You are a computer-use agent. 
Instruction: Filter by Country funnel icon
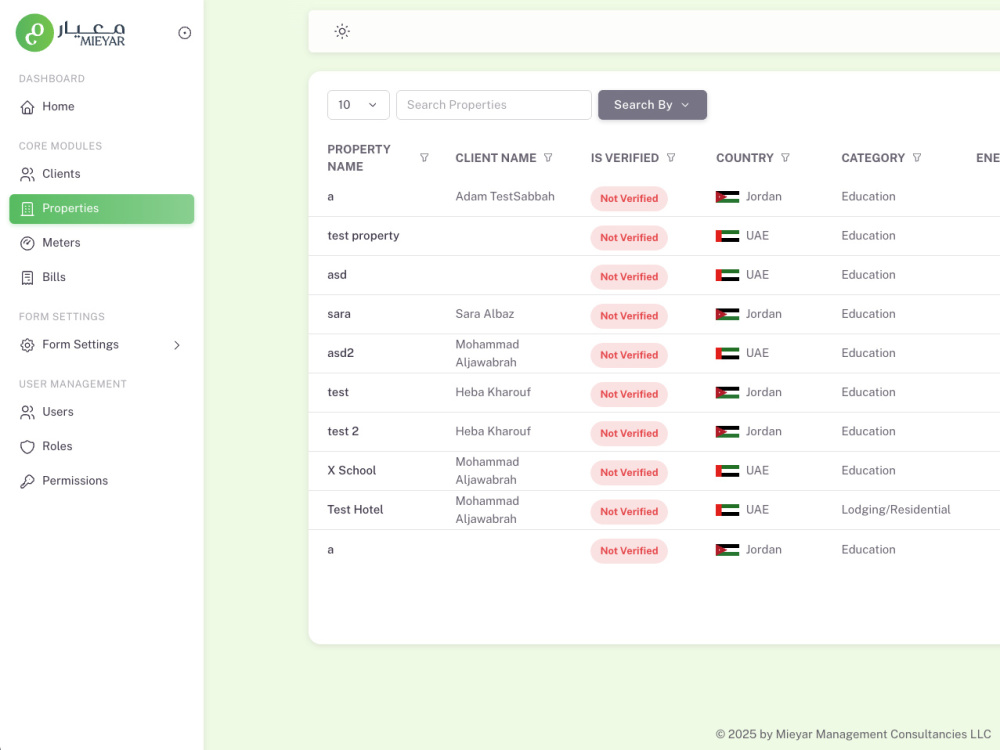(785, 158)
